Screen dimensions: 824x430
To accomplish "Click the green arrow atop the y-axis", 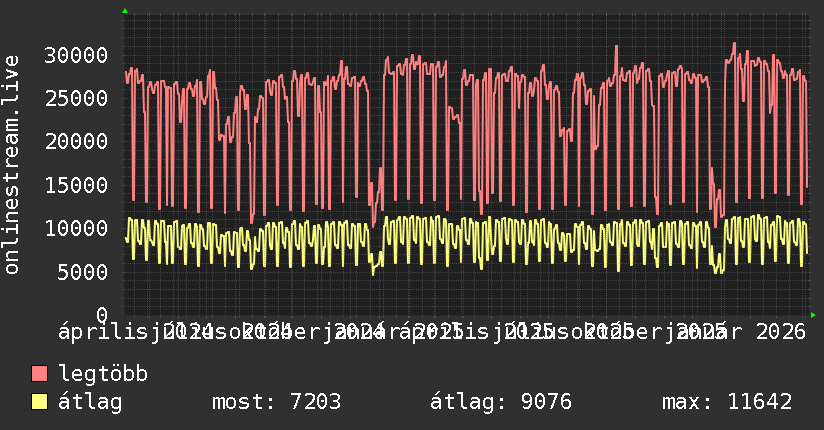I will click(x=124, y=11).
